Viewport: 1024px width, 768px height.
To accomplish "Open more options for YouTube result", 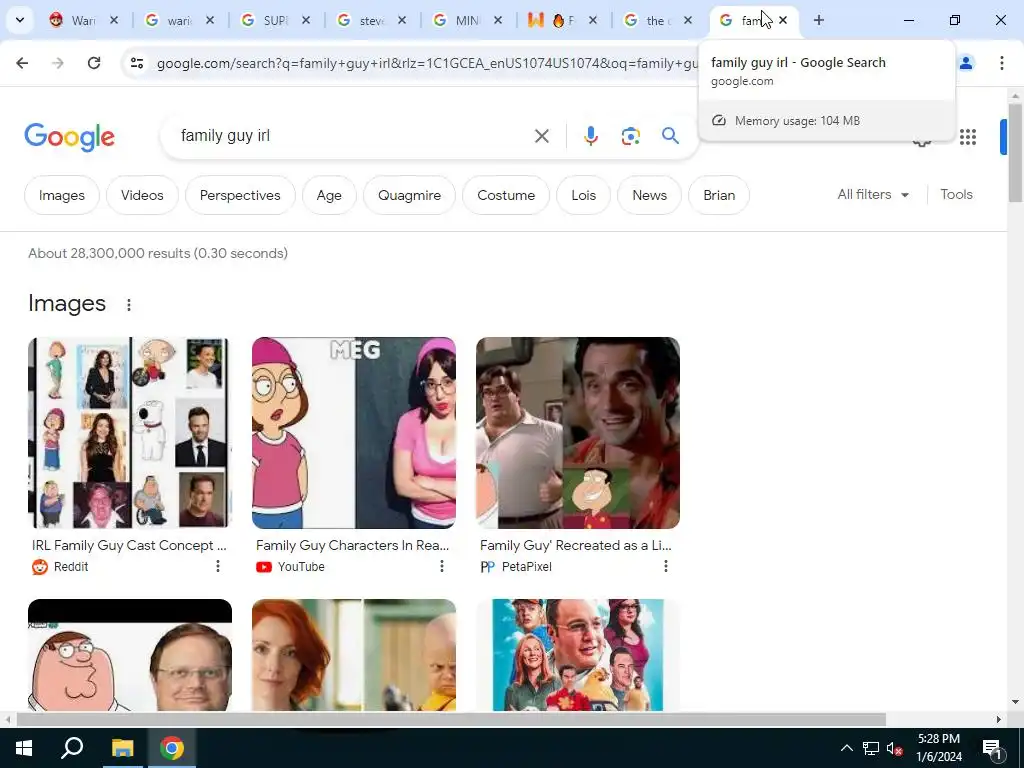I will point(442,566).
